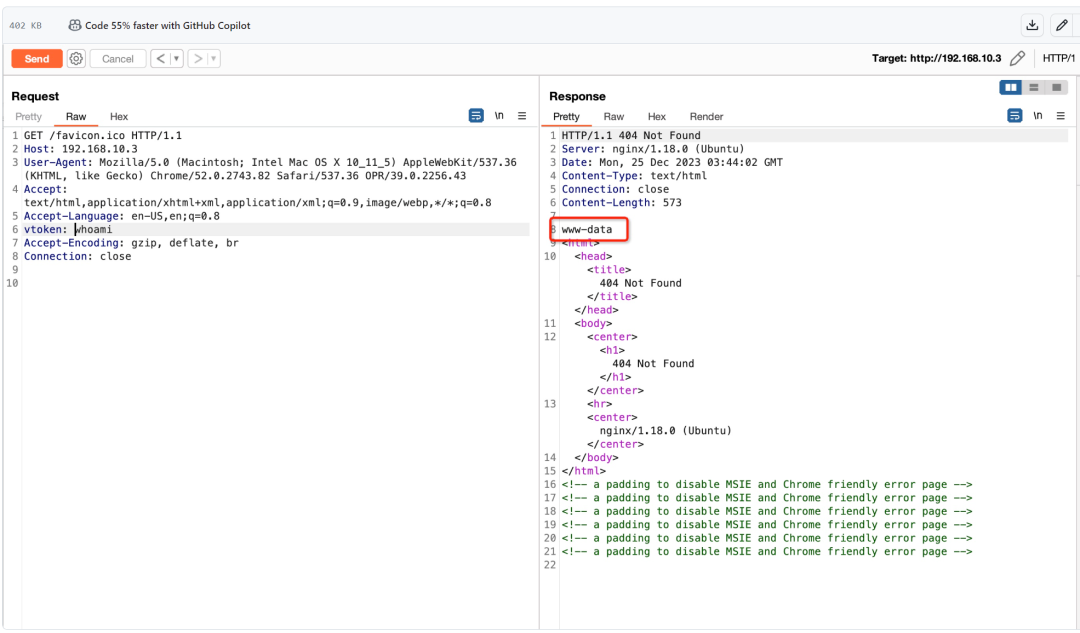Switch Response pane to Raw tab

pyautogui.click(x=614, y=116)
